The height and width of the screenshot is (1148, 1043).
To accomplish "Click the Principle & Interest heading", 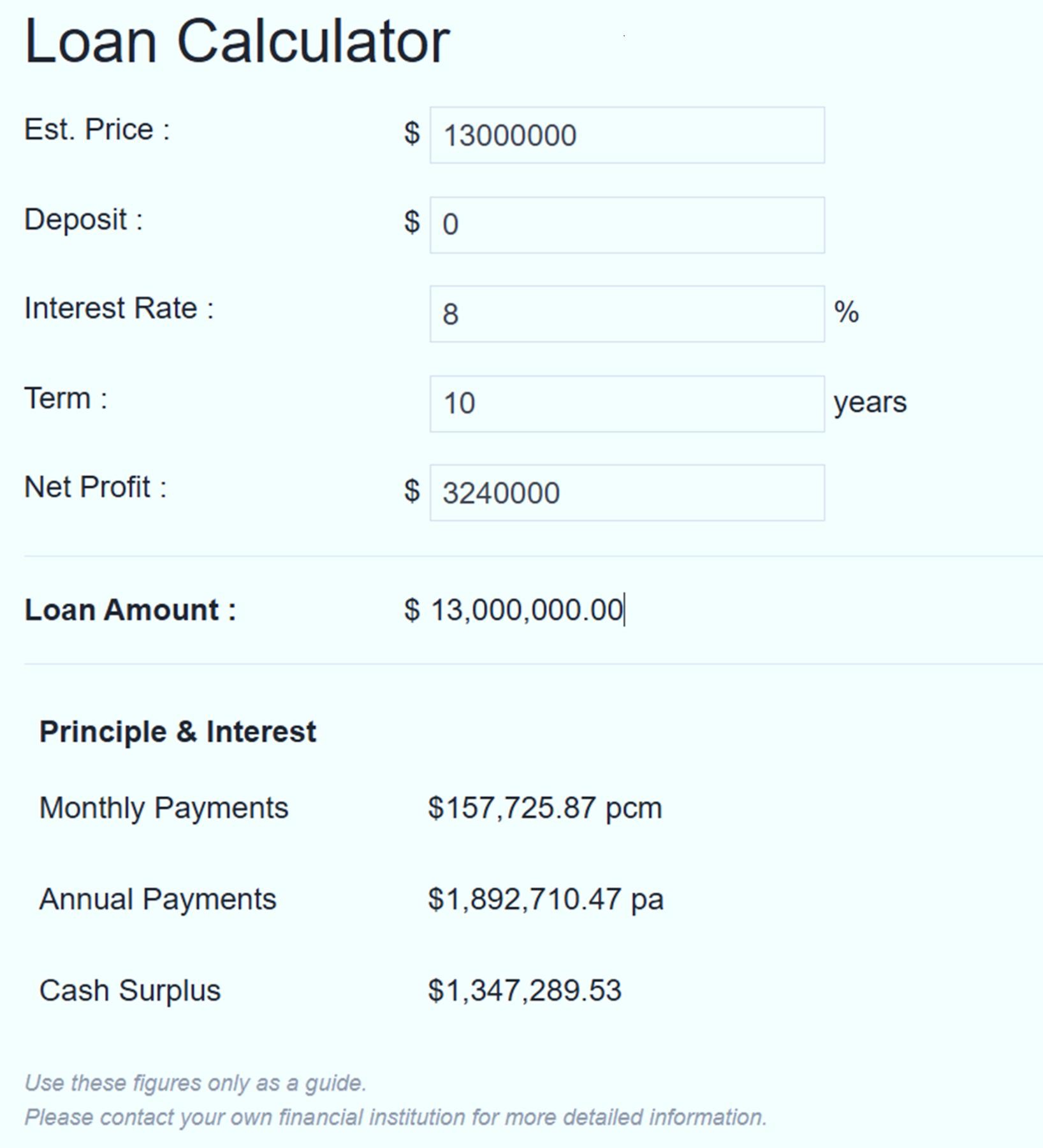I will click(177, 732).
